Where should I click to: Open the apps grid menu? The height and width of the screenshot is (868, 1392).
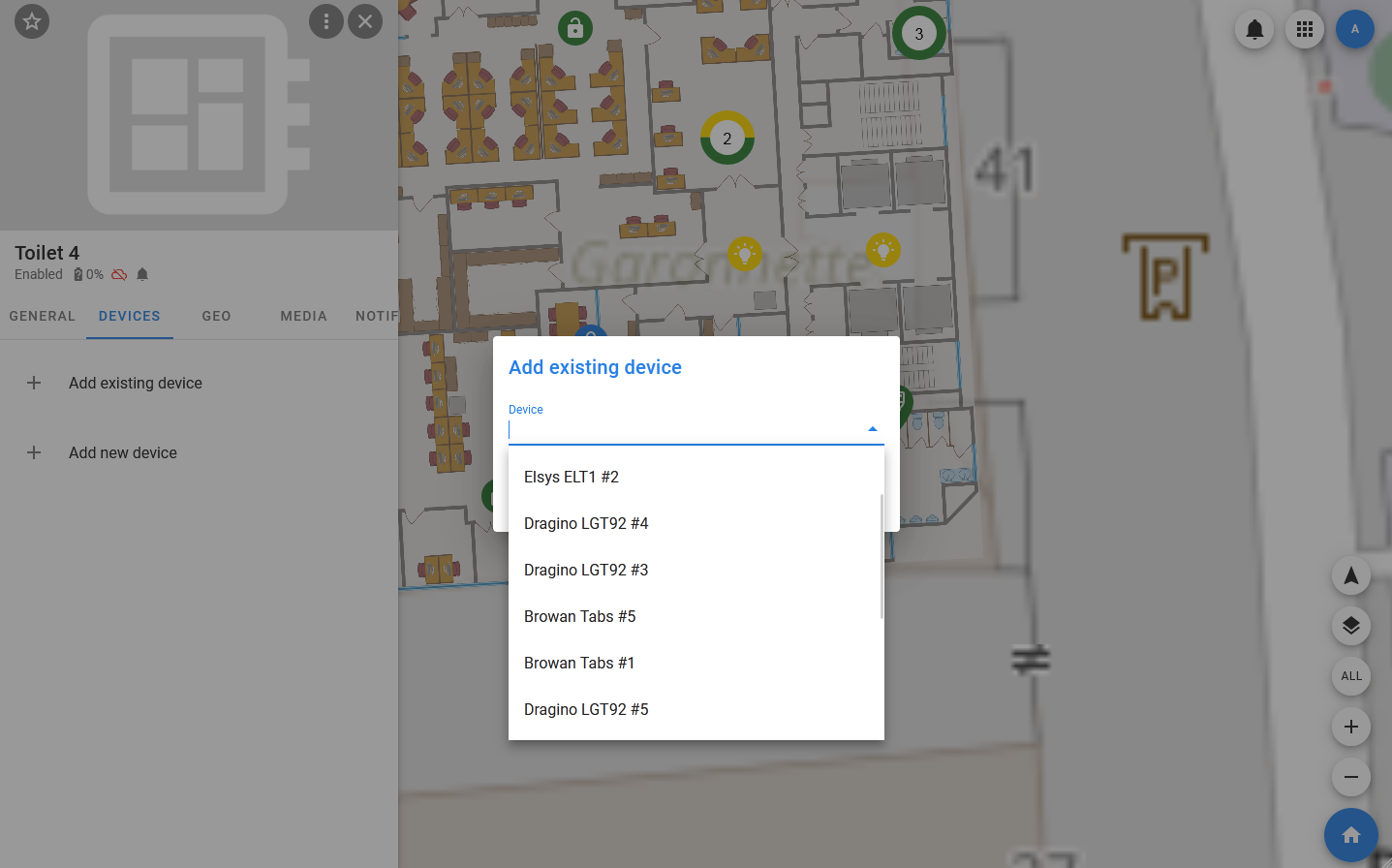(x=1305, y=29)
